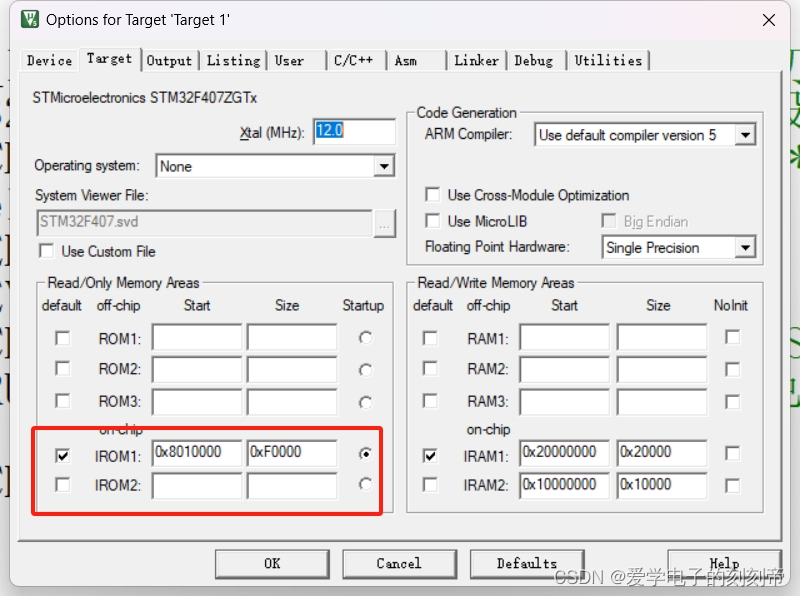This screenshot has height=596, width=800.
Task: Check the RAM3 default checkbox
Action: 430,401
